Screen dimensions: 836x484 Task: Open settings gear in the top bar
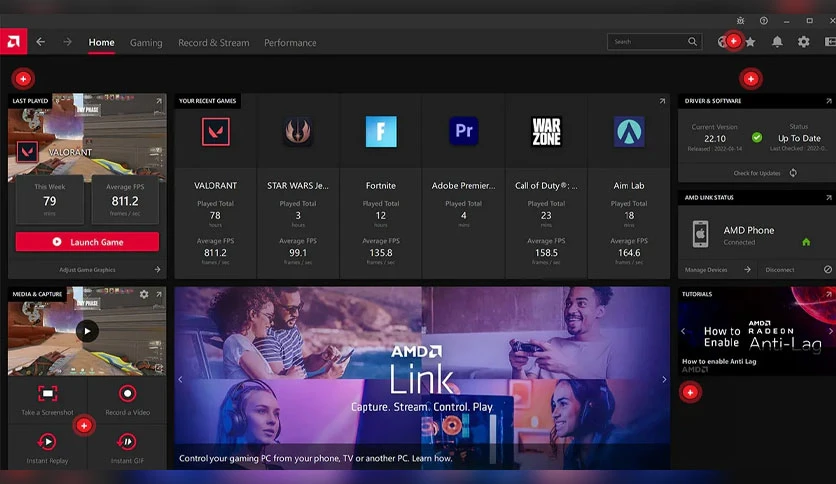coord(803,42)
